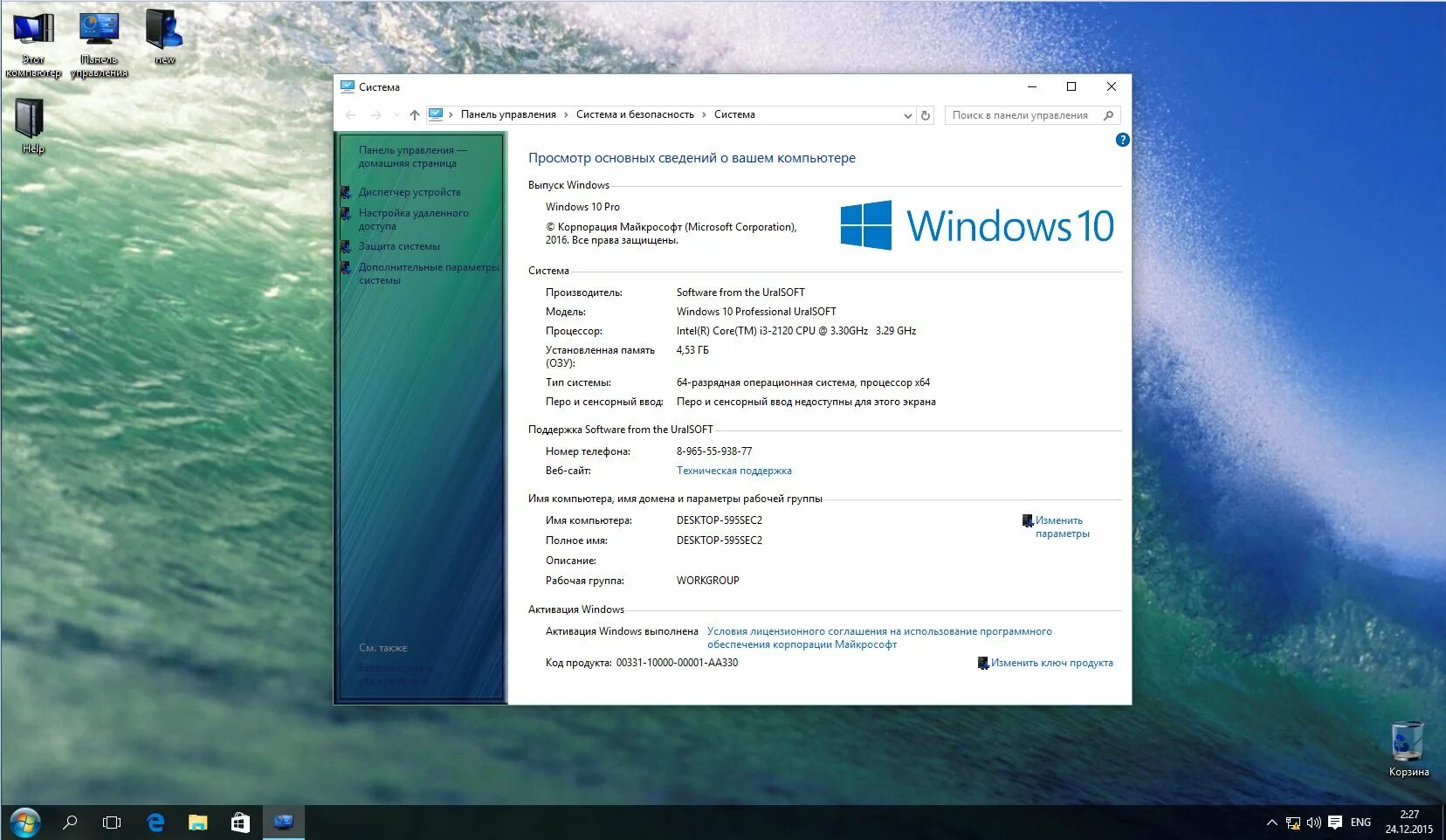Open the address bar history dropdown
This screenshot has width=1446, height=840.
(908, 115)
